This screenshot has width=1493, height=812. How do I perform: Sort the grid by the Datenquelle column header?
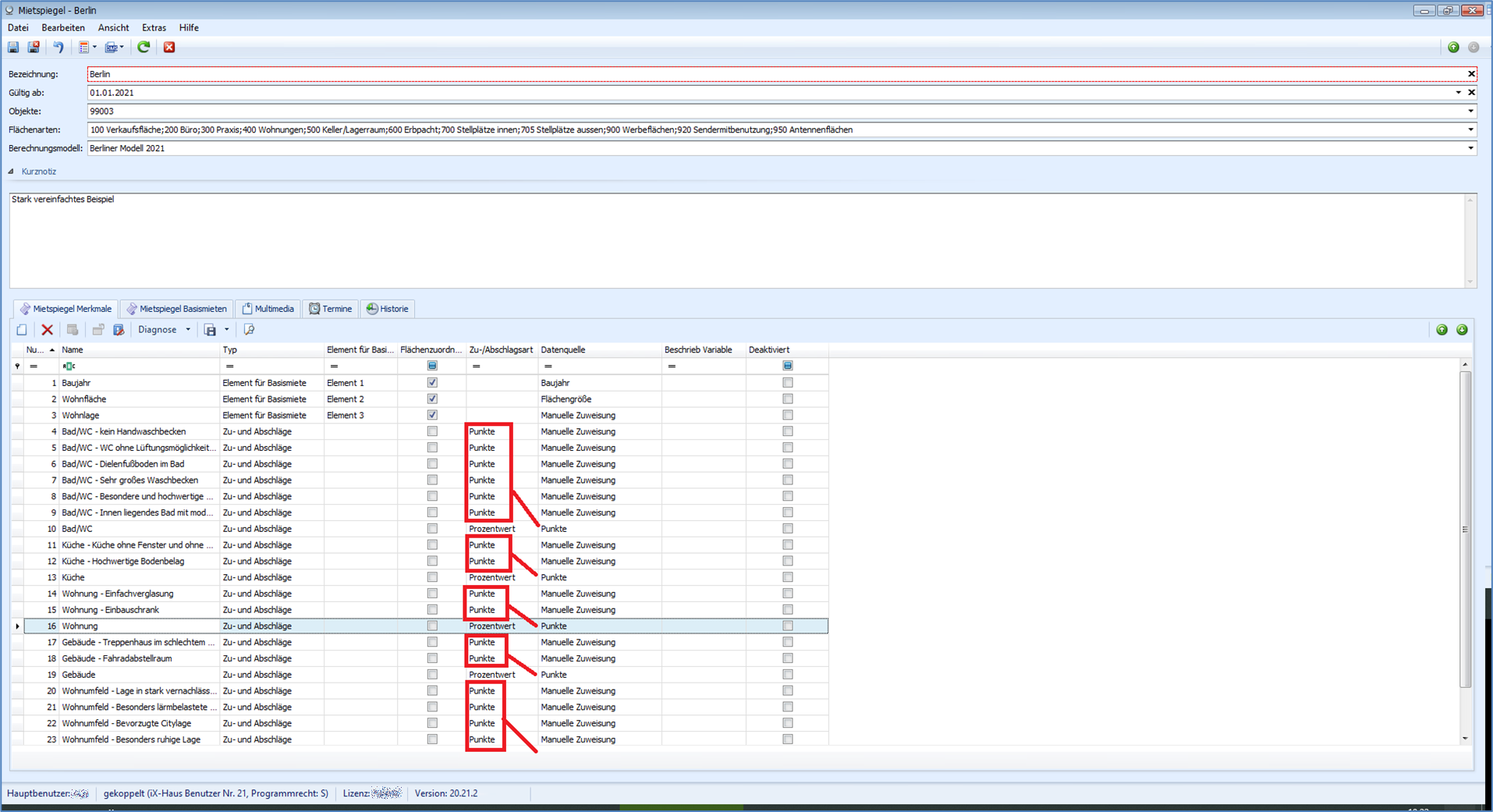[563, 350]
